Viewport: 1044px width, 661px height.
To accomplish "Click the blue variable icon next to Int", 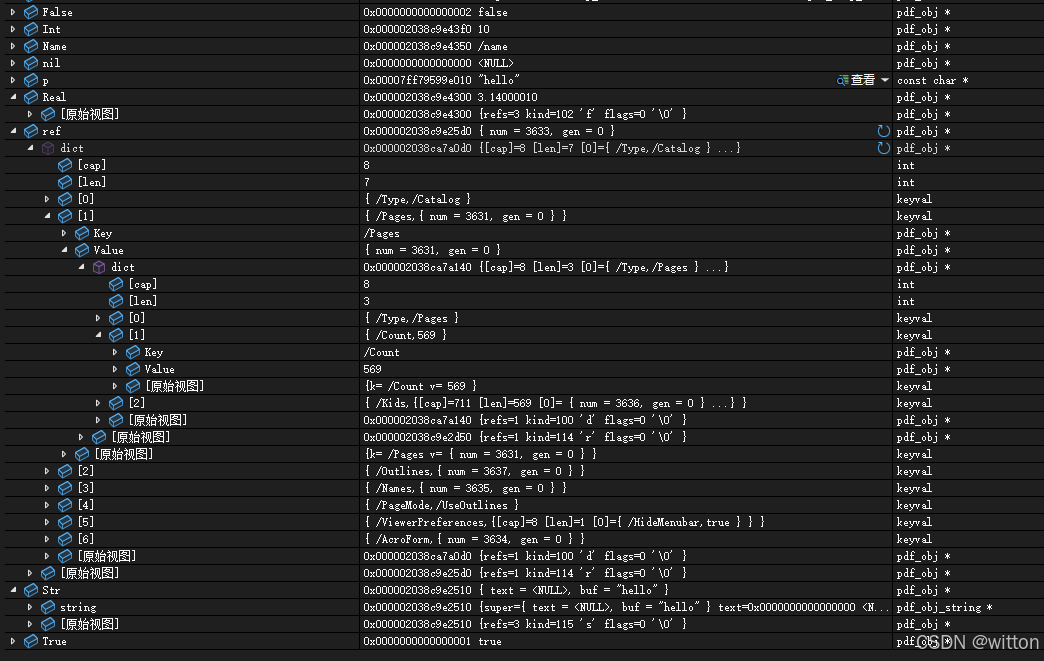I will 31,29.
